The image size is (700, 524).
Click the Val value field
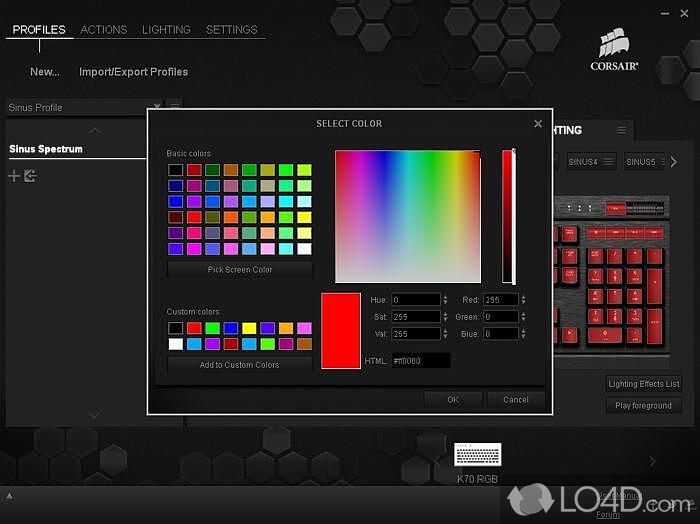[x=416, y=333]
